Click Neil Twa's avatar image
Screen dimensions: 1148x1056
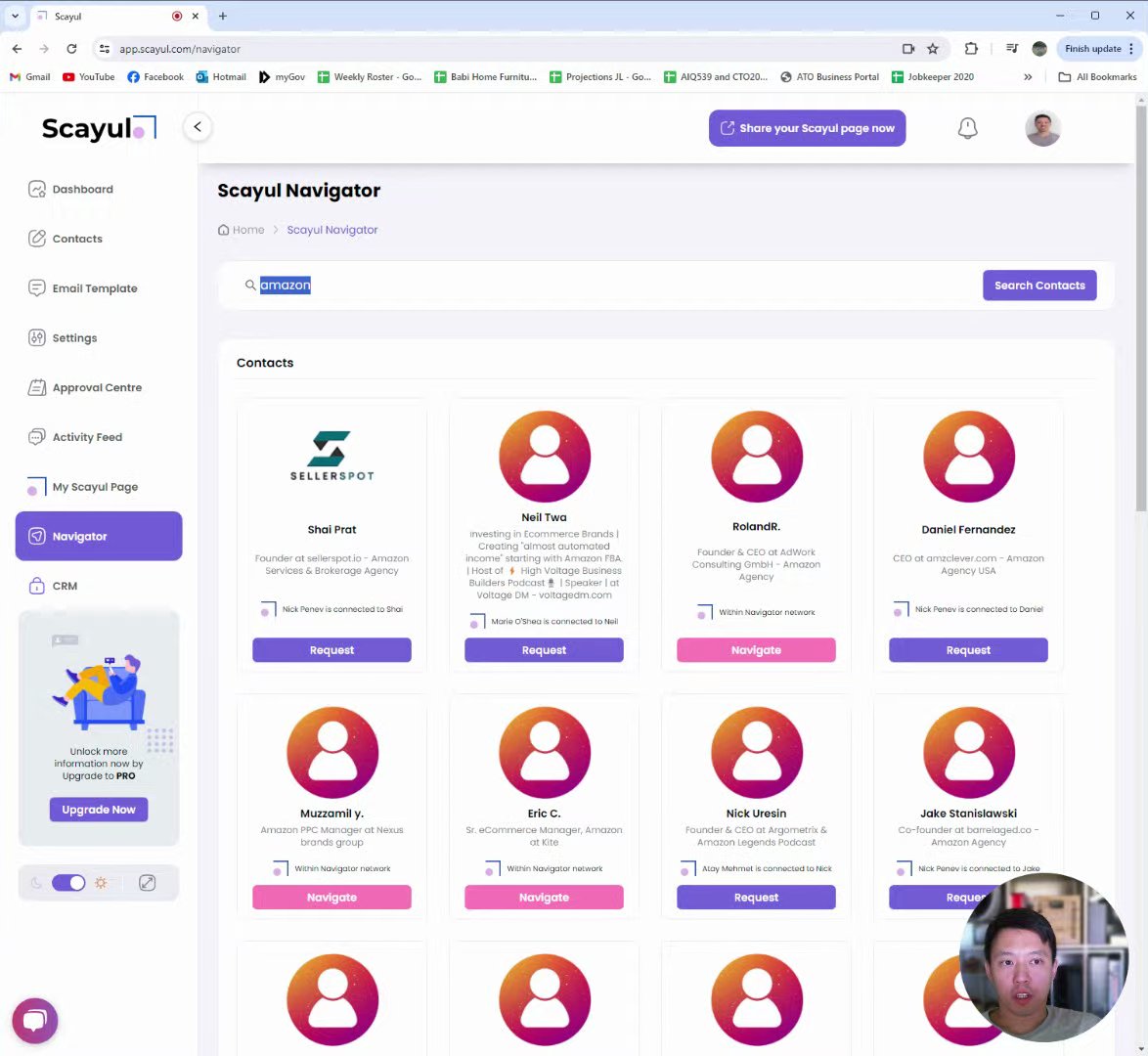pos(545,457)
